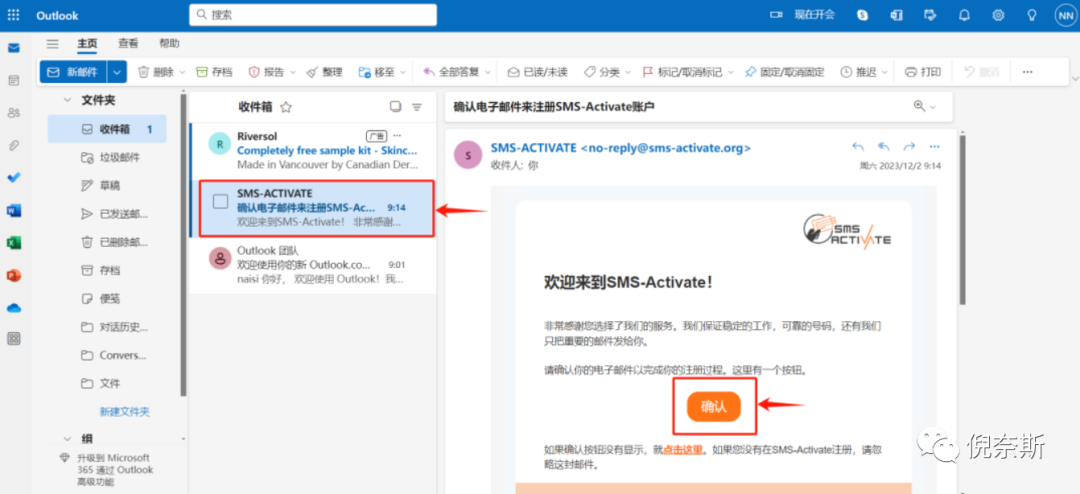Open the Calendar icon in left rail
The height and width of the screenshot is (494, 1080).
(14, 80)
